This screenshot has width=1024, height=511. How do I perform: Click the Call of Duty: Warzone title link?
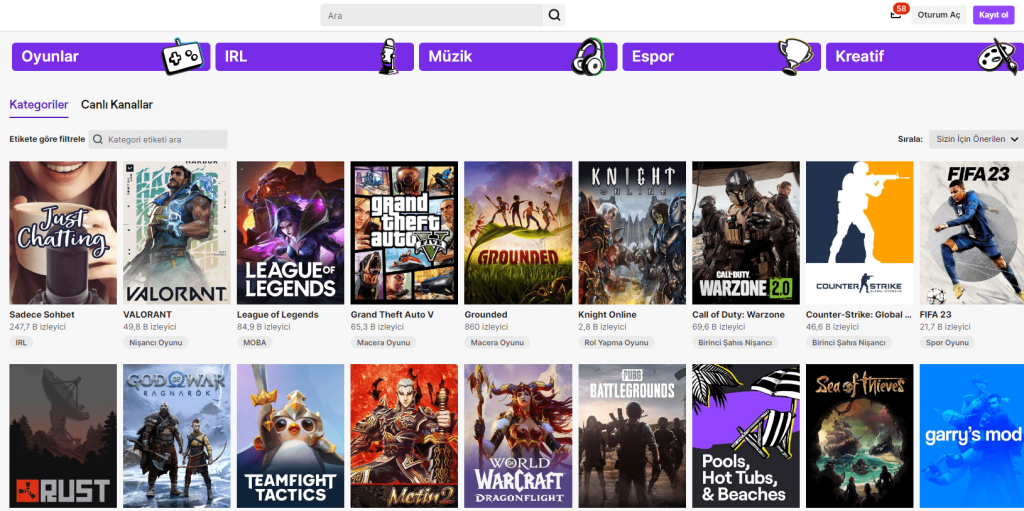[739, 315]
